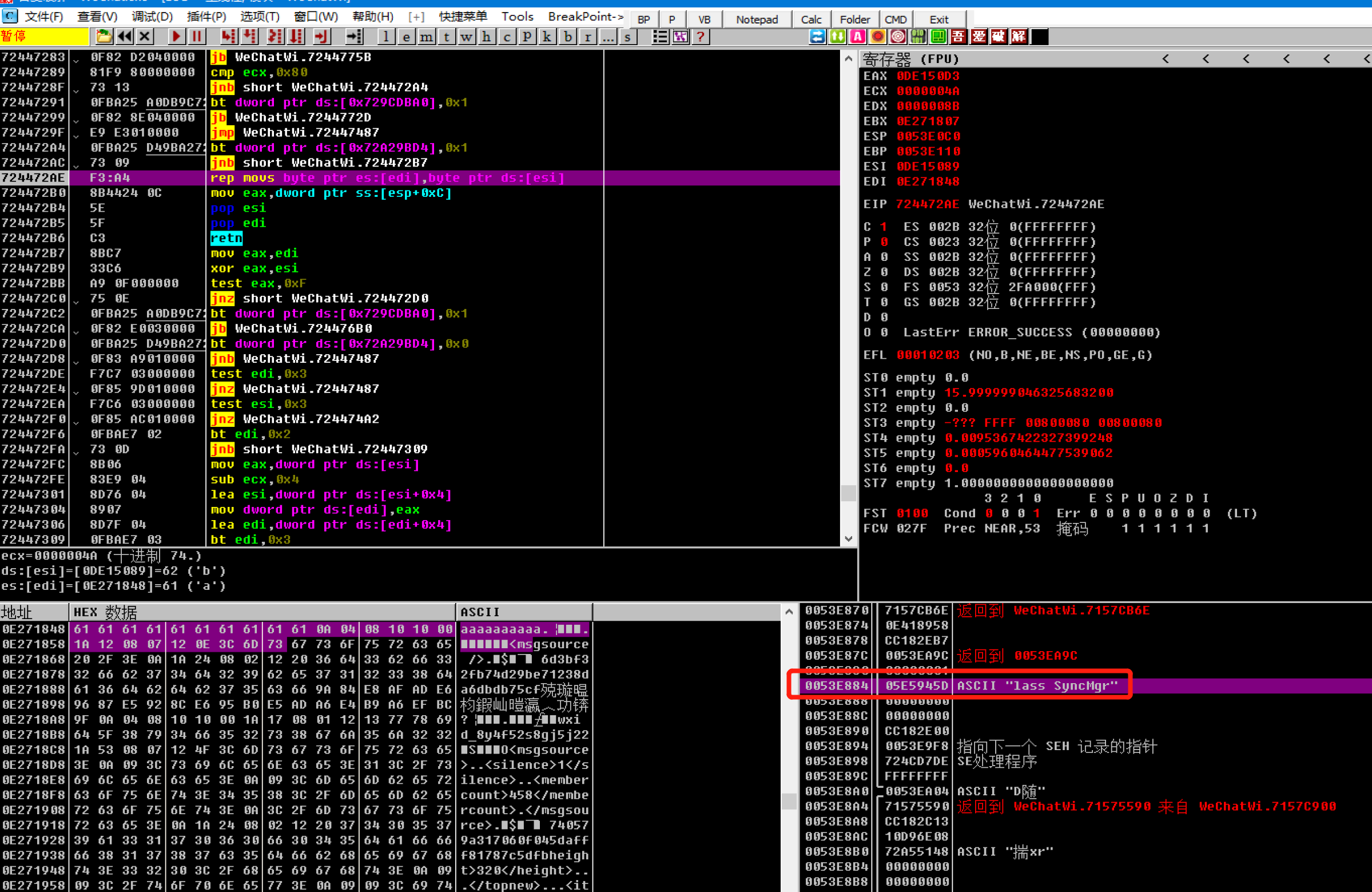
Task: Close the debugged program (X icon)
Action: (145, 36)
